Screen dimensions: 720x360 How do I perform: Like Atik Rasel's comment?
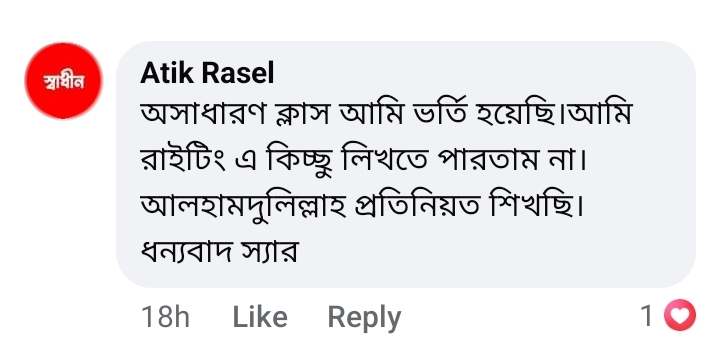point(260,317)
